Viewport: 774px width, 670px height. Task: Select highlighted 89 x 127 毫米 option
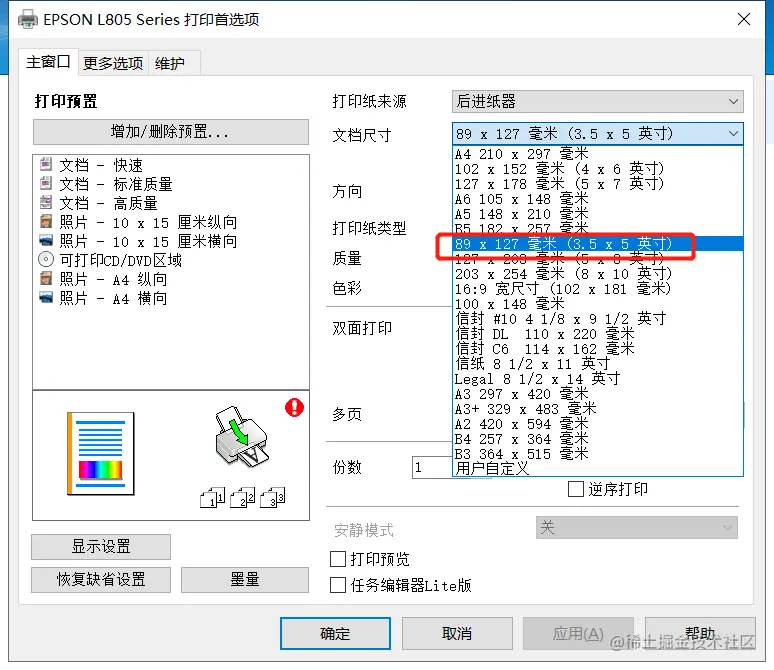[598, 244]
